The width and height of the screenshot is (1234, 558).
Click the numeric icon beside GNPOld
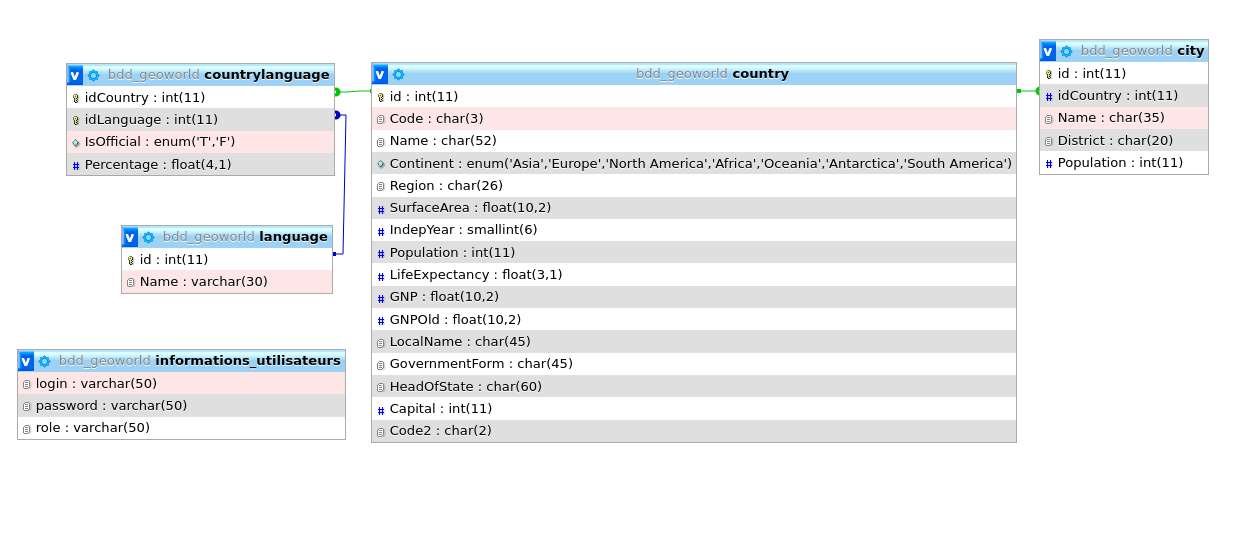(381, 321)
